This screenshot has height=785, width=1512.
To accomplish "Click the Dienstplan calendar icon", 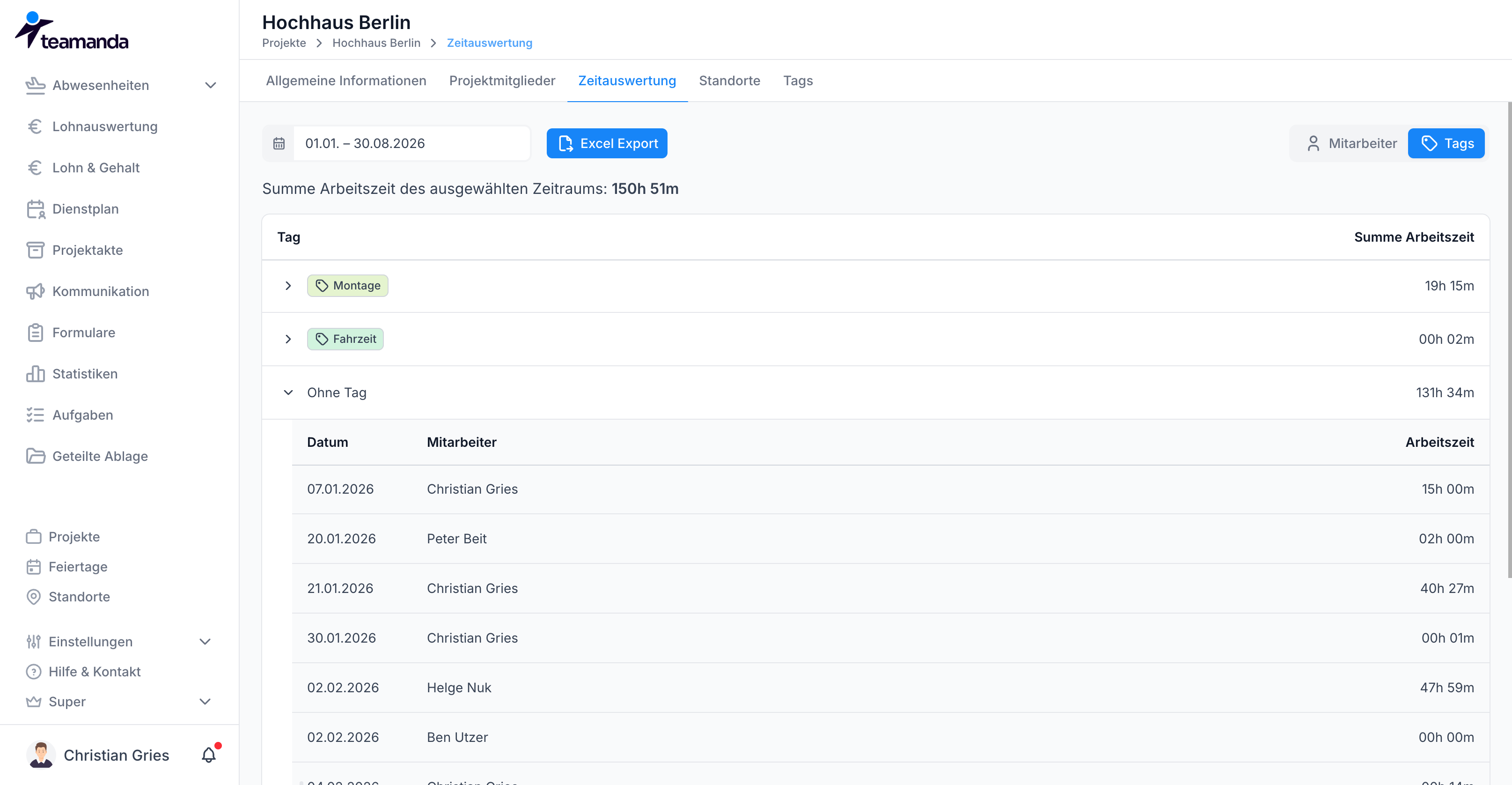I will coord(36,209).
